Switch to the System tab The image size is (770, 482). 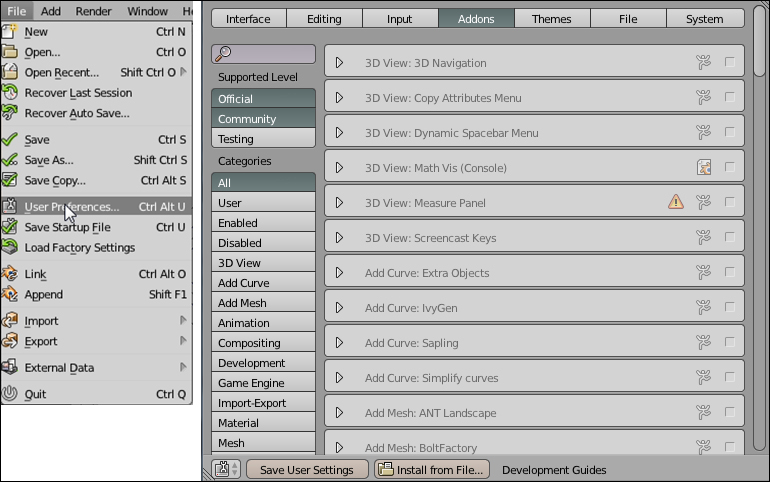(705, 19)
